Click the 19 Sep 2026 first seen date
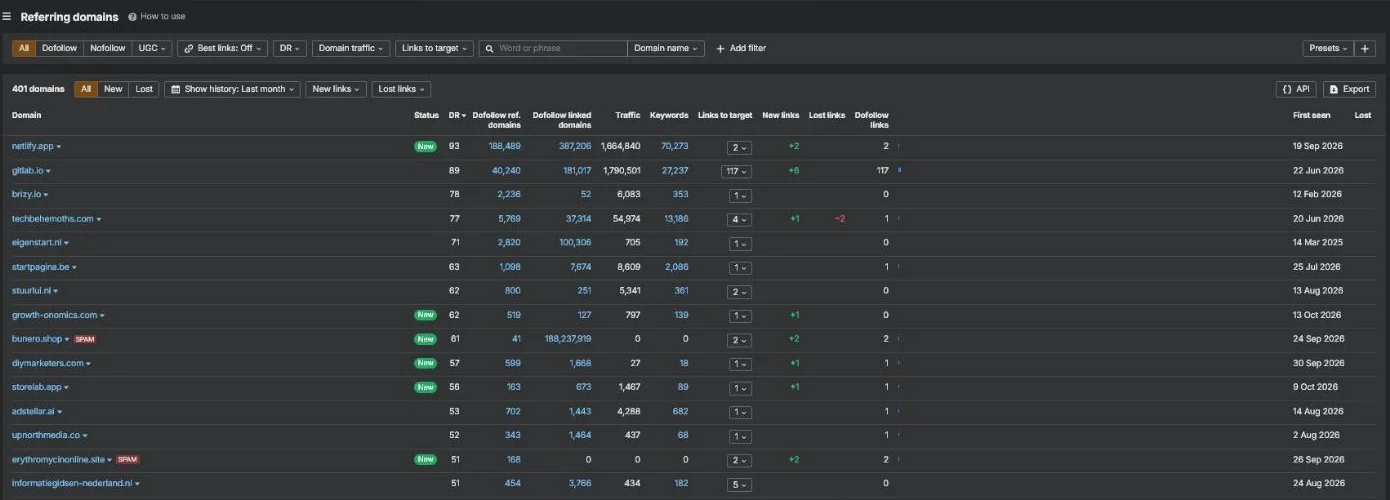 1318,146
